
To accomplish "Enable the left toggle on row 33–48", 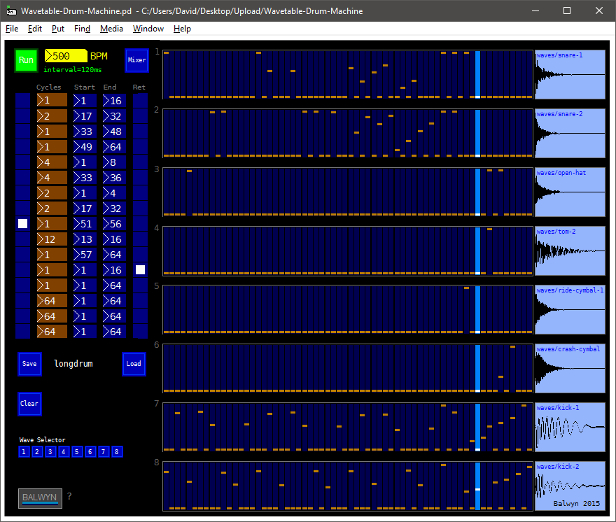I will 23,132.
